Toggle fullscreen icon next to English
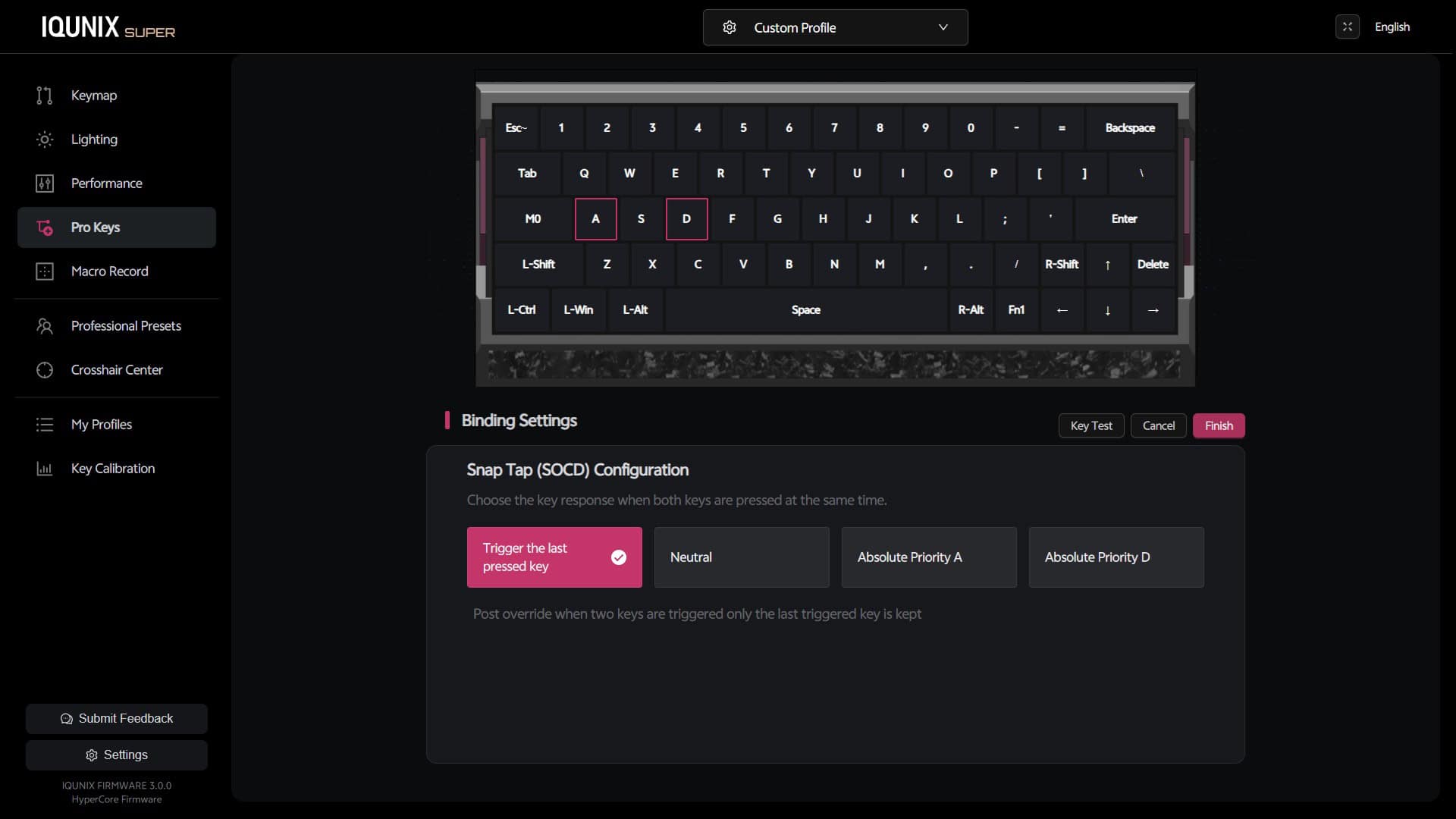This screenshot has height=819, width=1456. (1348, 27)
